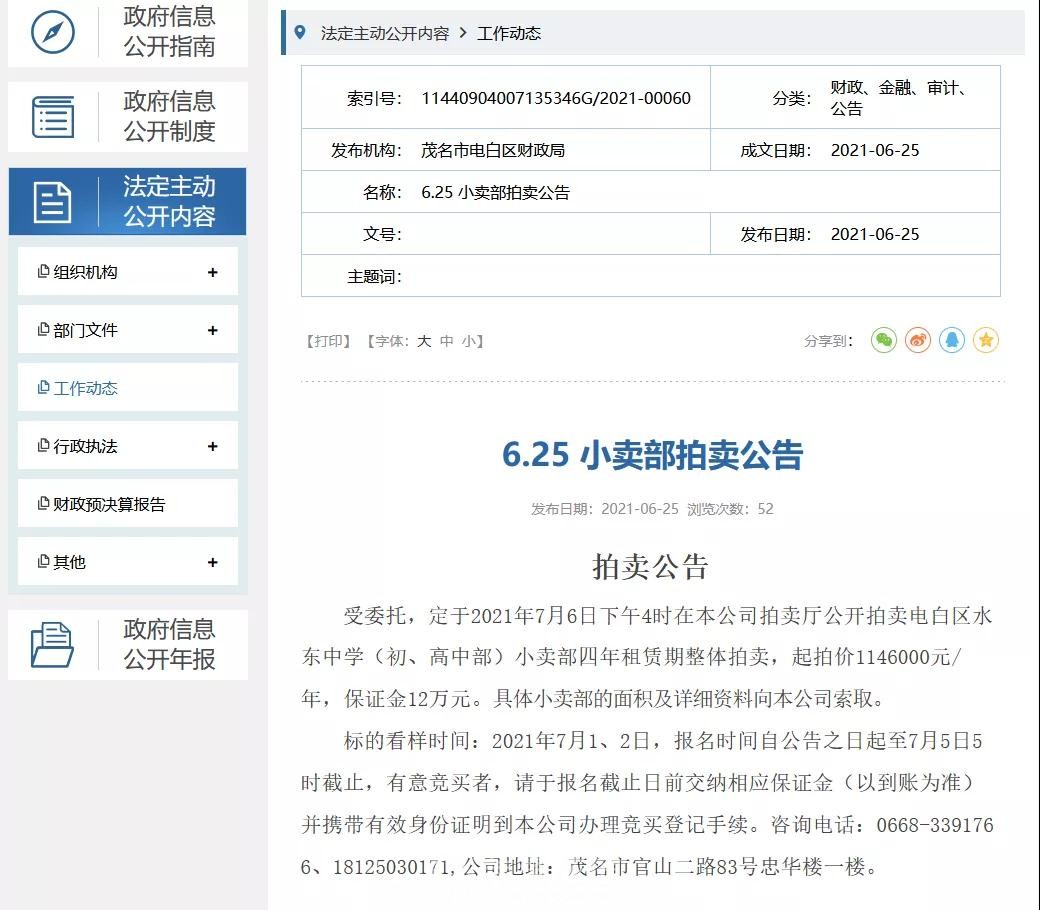Select 工作动态 in the sidebar list
This screenshot has width=1040, height=910.
pyautogui.click(x=127, y=387)
